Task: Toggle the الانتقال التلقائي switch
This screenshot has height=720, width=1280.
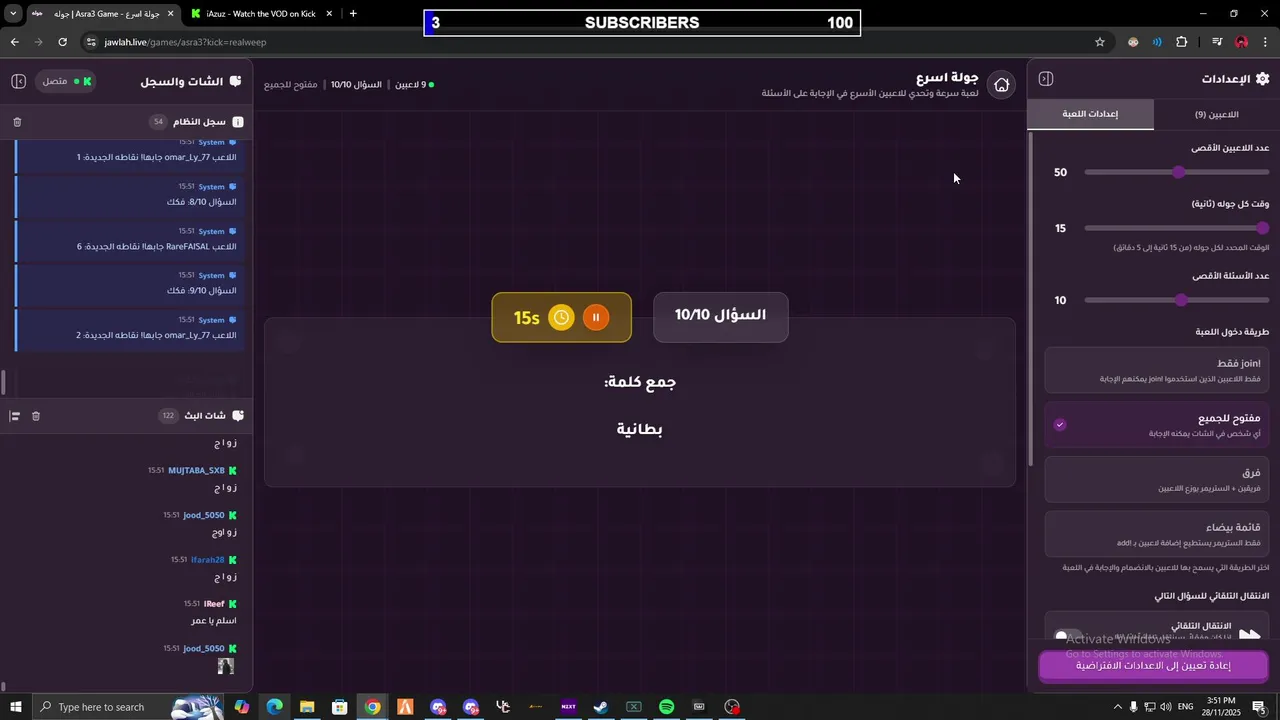Action: pos(1069,635)
